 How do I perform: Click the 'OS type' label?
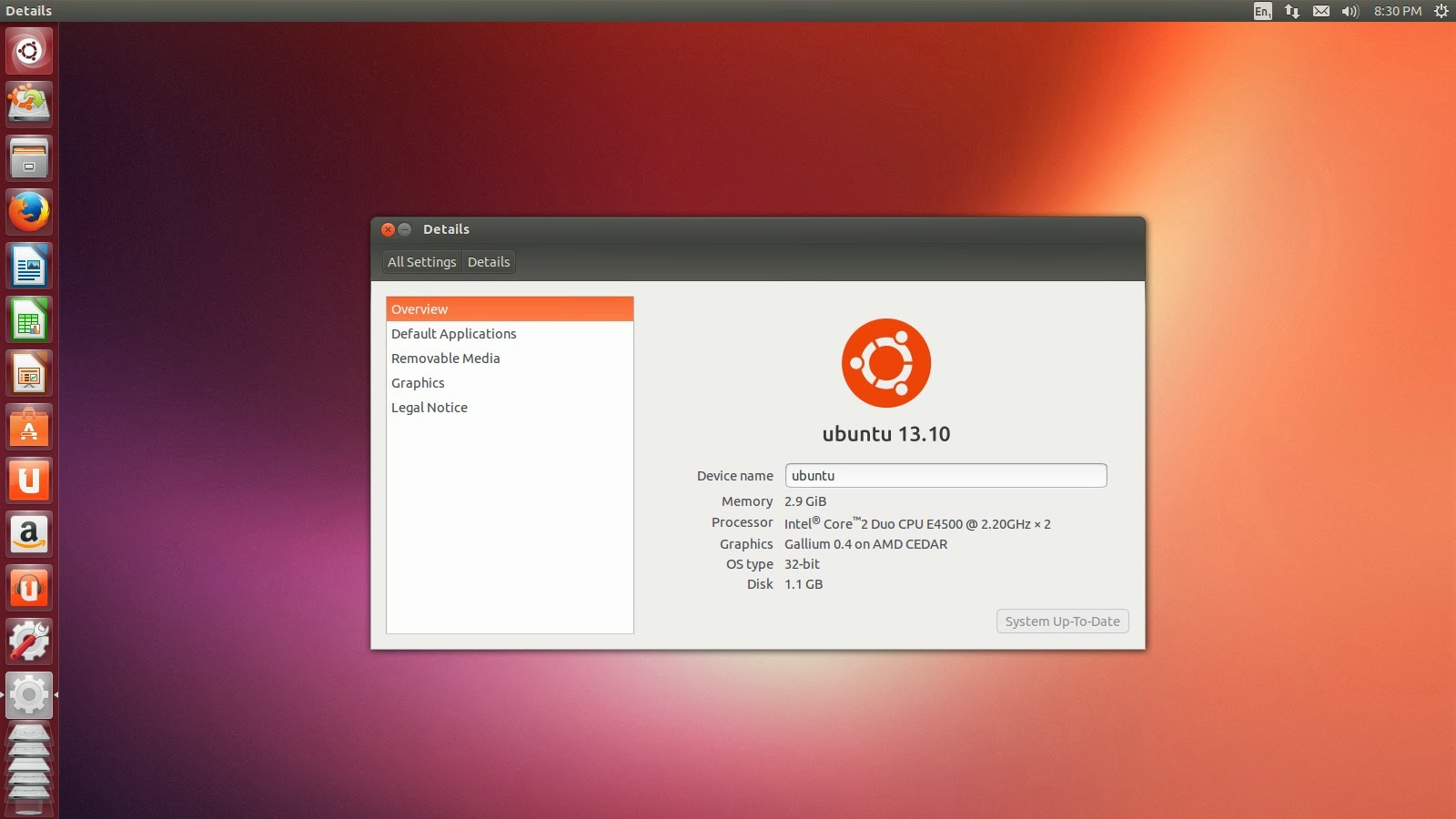750,564
